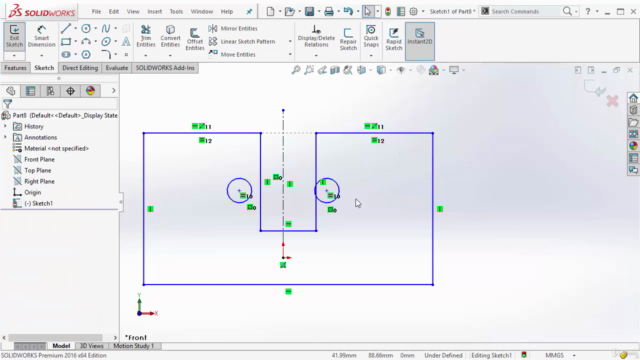Select the Polygon sketch tool
Screen dimensions: 640x360
tap(86, 54)
